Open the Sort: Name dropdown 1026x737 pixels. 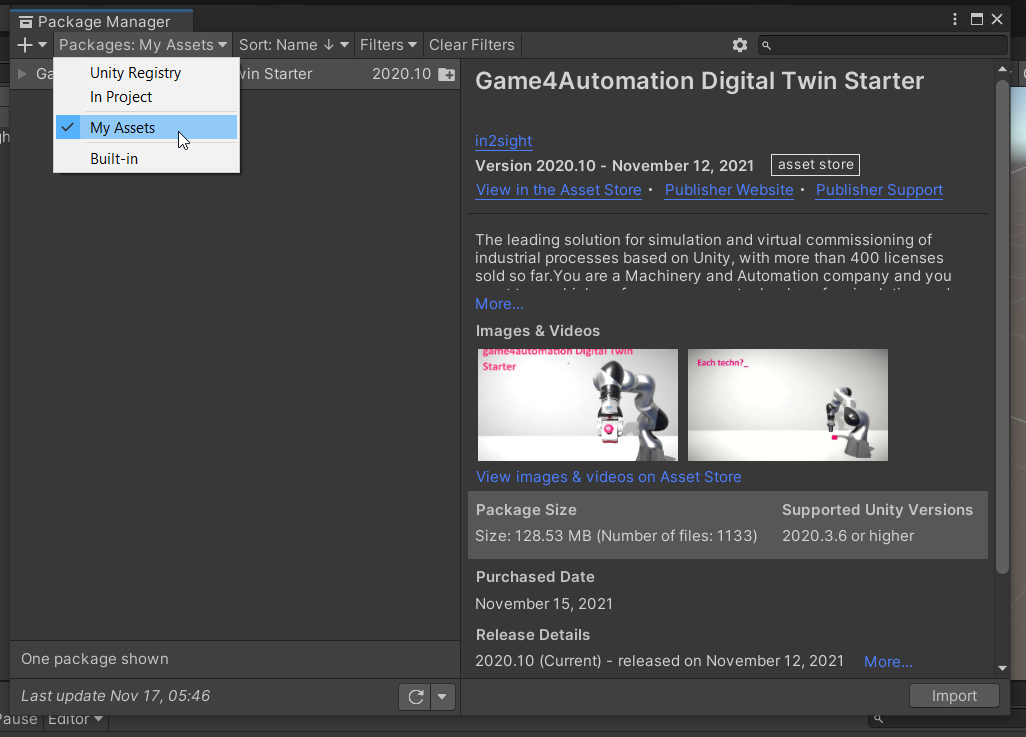[294, 45]
